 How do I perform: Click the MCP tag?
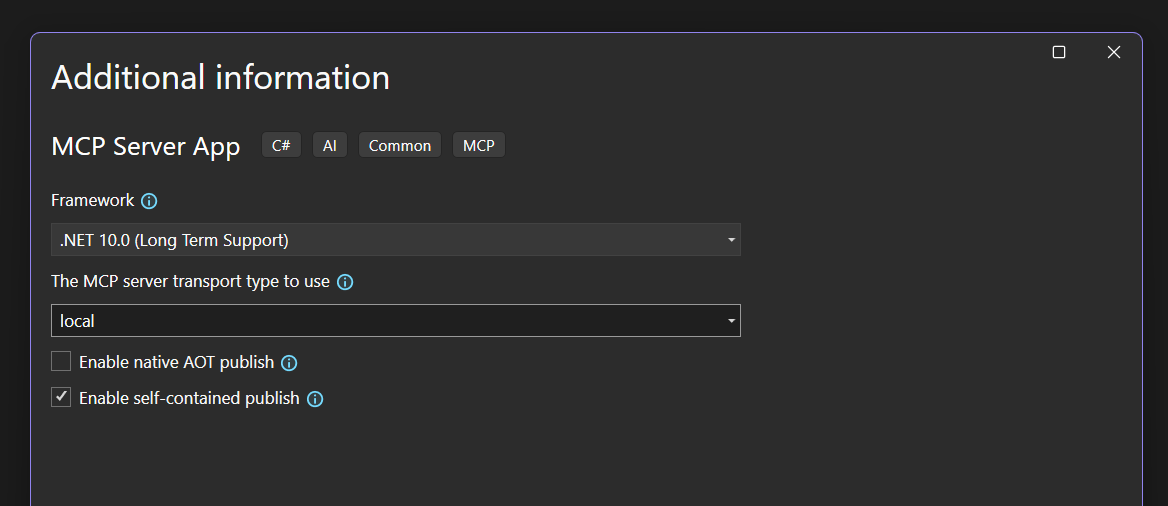click(x=479, y=145)
